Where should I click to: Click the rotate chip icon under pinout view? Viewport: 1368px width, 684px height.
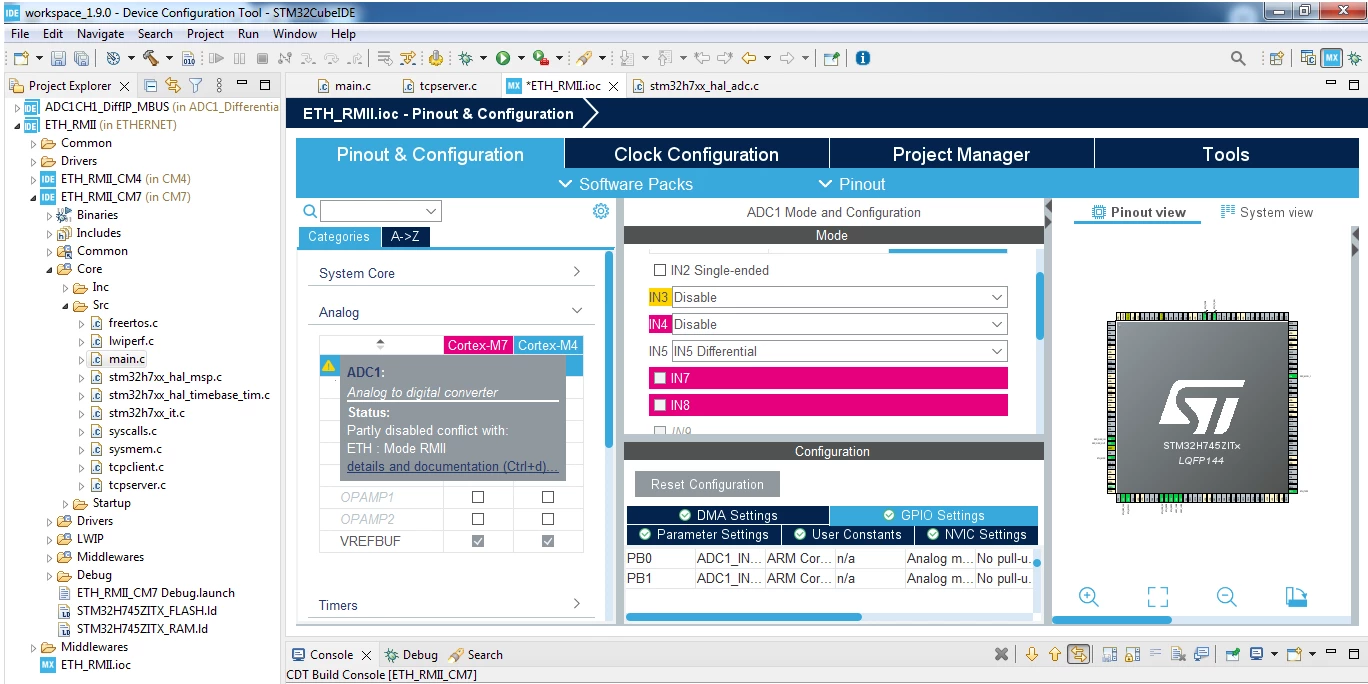[x=1296, y=597]
